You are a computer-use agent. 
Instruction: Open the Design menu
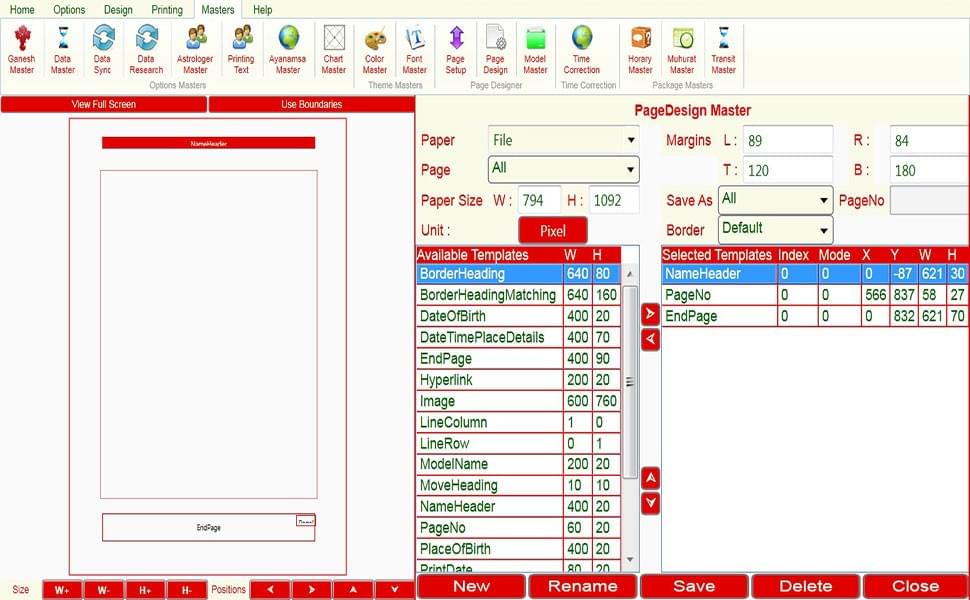[x=118, y=10]
